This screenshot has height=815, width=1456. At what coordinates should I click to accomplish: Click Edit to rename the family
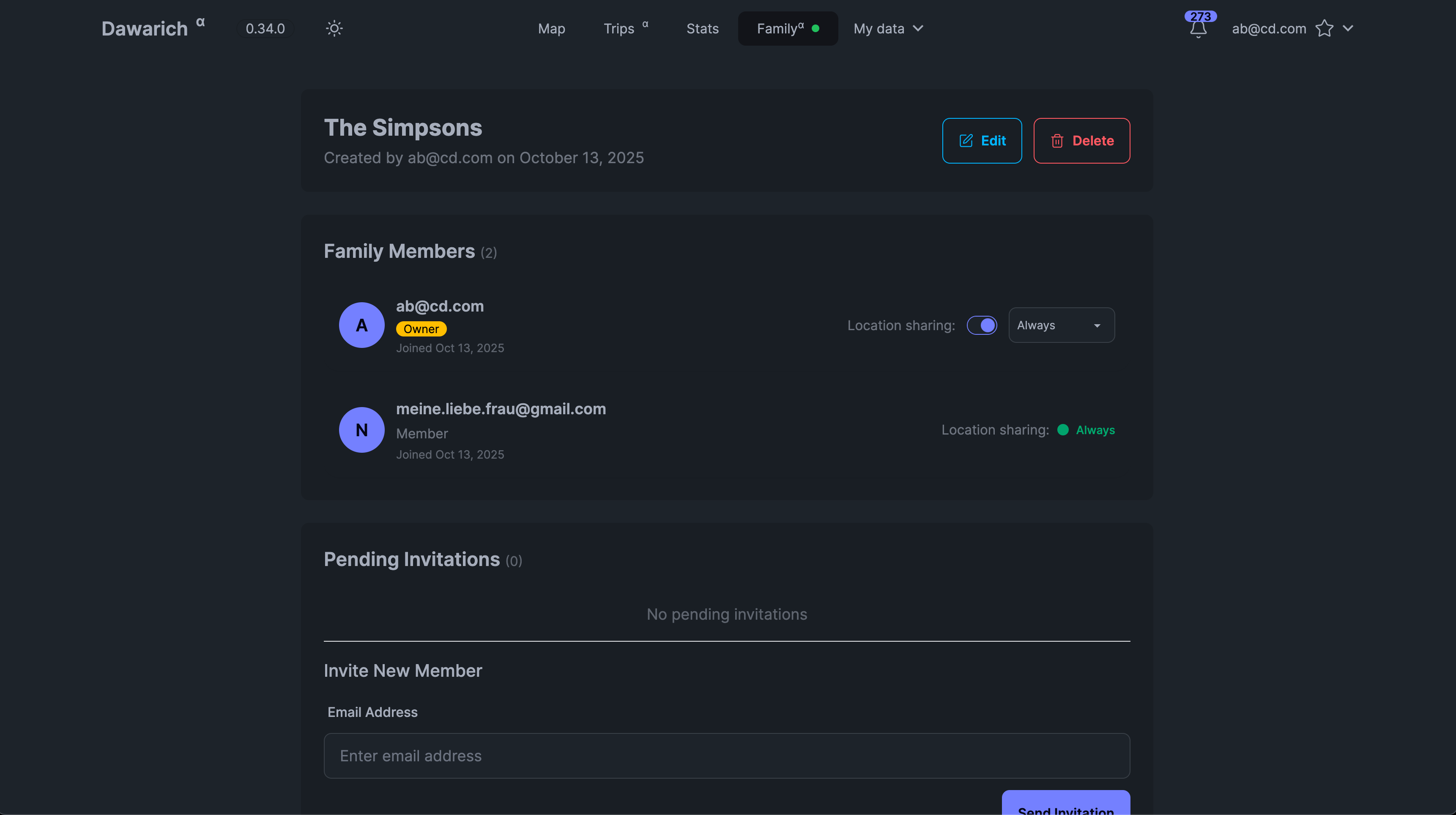[982, 141]
